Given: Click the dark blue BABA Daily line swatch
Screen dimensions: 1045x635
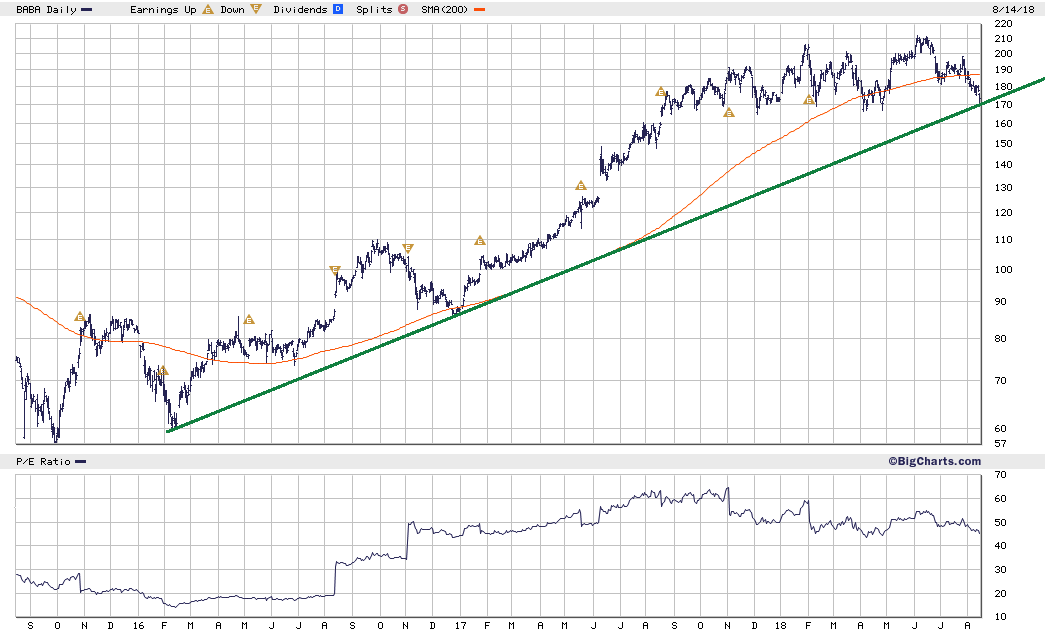Looking at the screenshot, I should [x=87, y=10].
